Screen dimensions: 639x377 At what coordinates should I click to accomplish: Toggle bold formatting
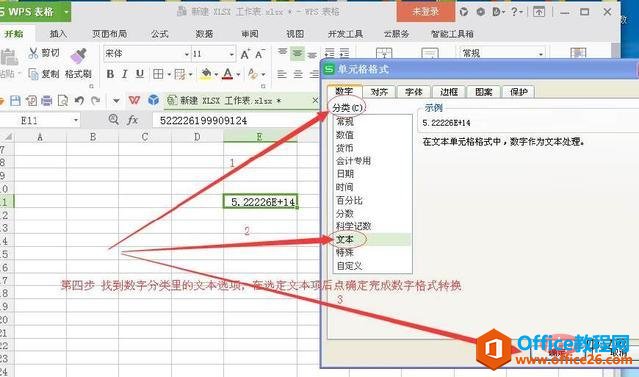pos(110,74)
